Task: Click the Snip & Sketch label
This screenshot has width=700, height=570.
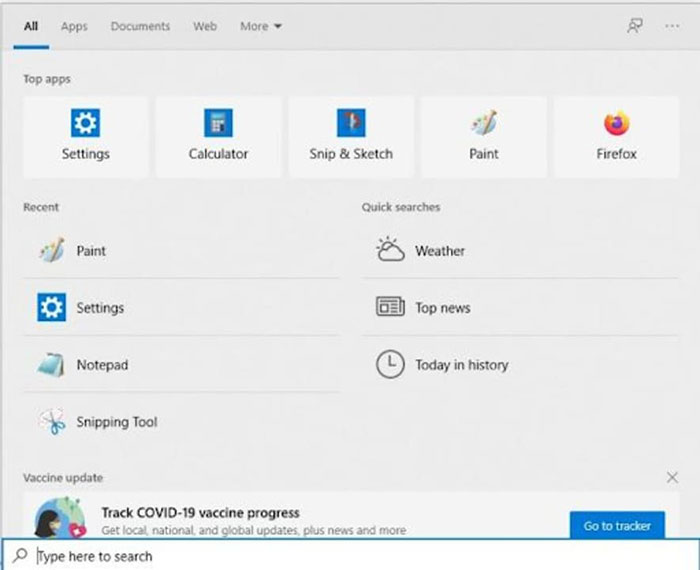Action: [x=351, y=154]
